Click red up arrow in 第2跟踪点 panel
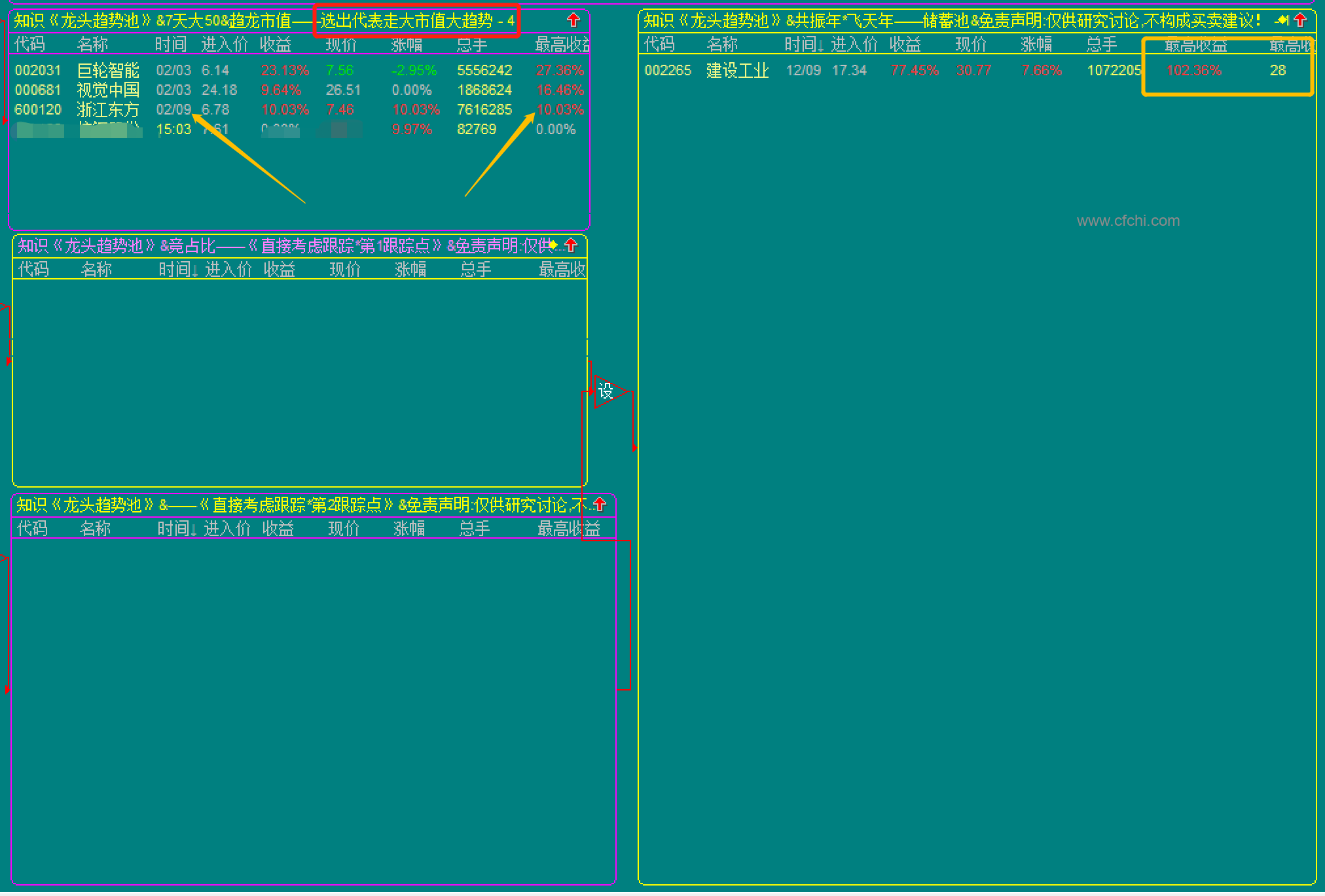1325x896 pixels. click(x=600, y=504)
